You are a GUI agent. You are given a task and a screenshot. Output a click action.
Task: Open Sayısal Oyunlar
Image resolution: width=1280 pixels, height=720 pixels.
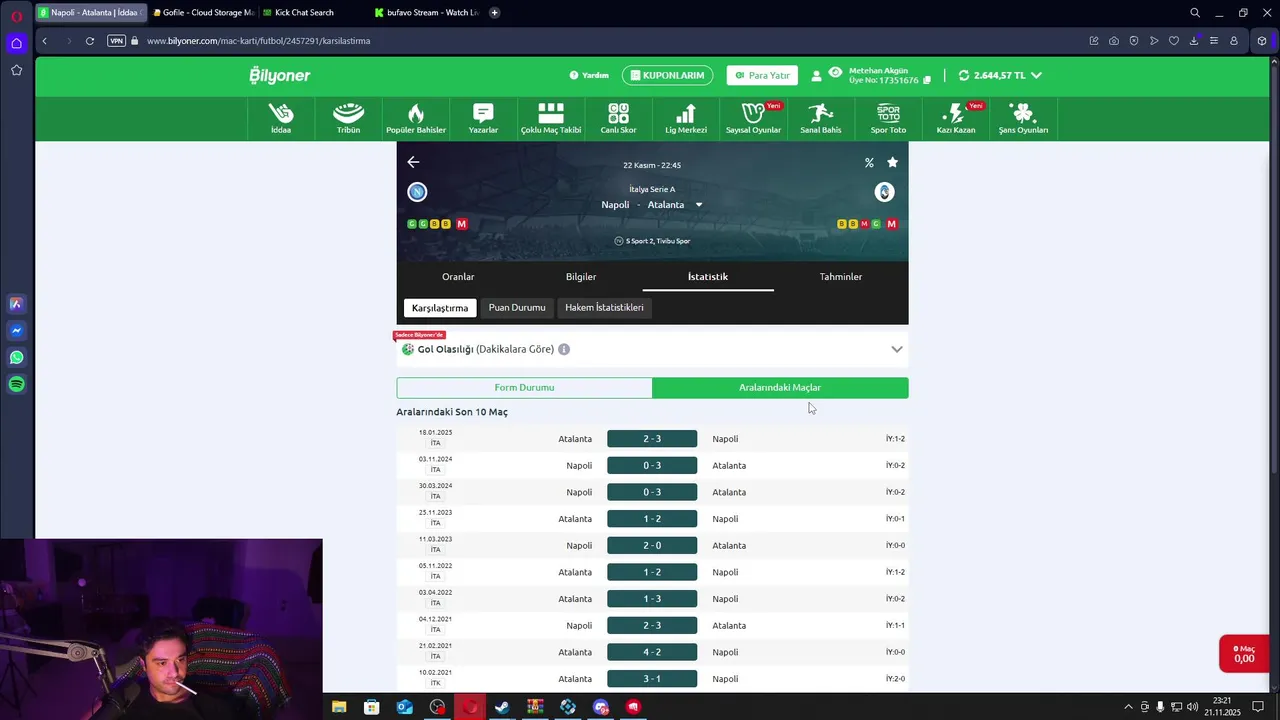pyautogui.click(x=753, y=118)
